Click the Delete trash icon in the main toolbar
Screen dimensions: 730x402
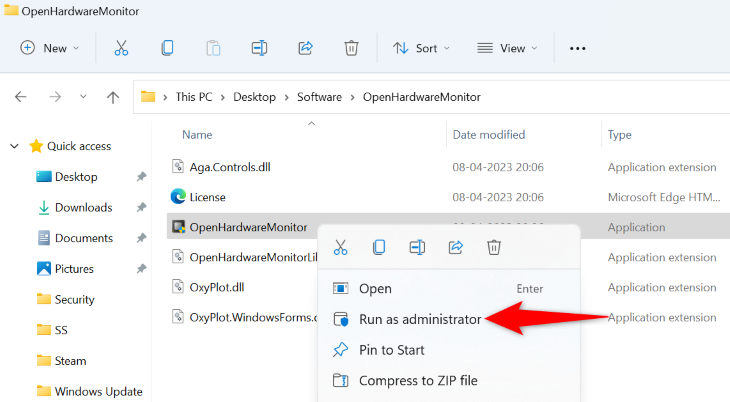[x=351, y=48]
